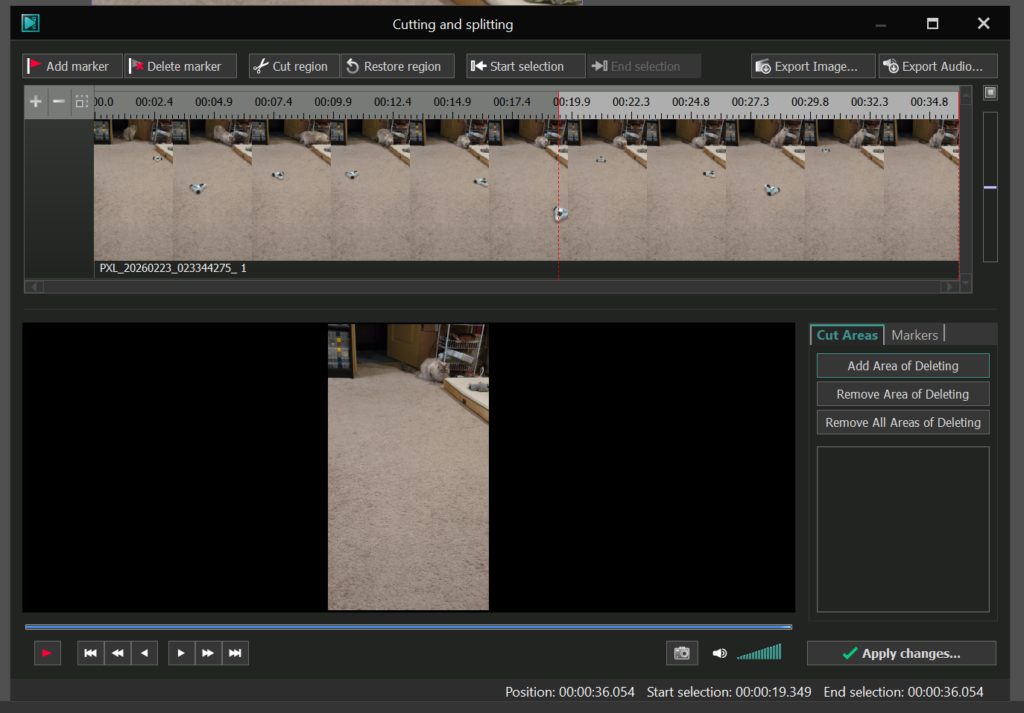Select the Cut Areas tab
1024x713 pixels.
click(846, 335)
